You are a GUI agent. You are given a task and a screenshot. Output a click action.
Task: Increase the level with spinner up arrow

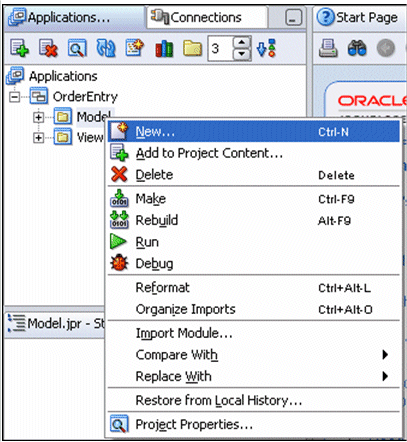[x=242, y=43]
